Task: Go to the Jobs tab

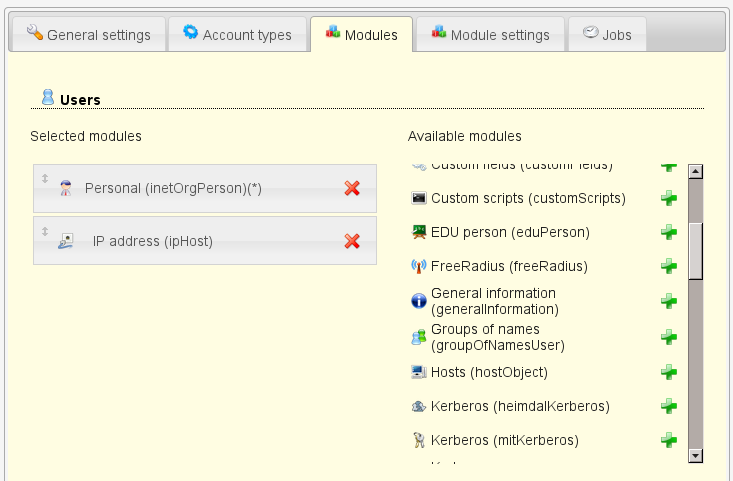Action: point(607,35)
